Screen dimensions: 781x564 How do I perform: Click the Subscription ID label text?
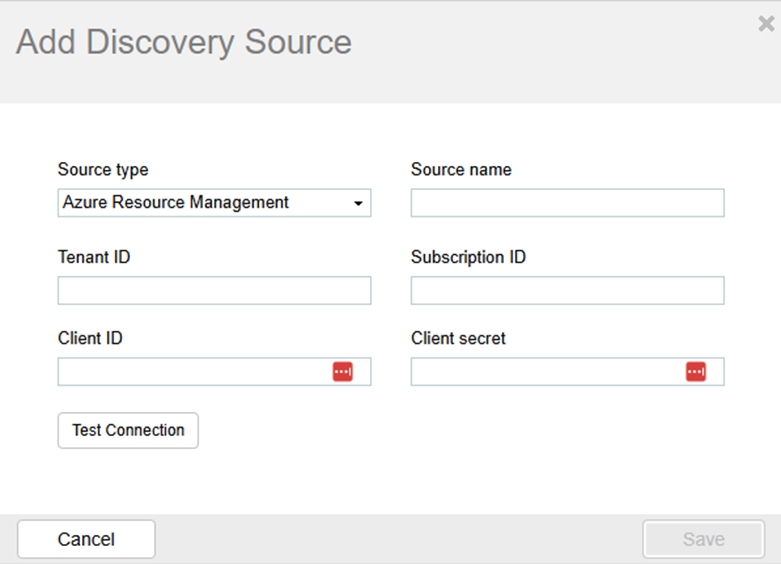pos(468,257)
